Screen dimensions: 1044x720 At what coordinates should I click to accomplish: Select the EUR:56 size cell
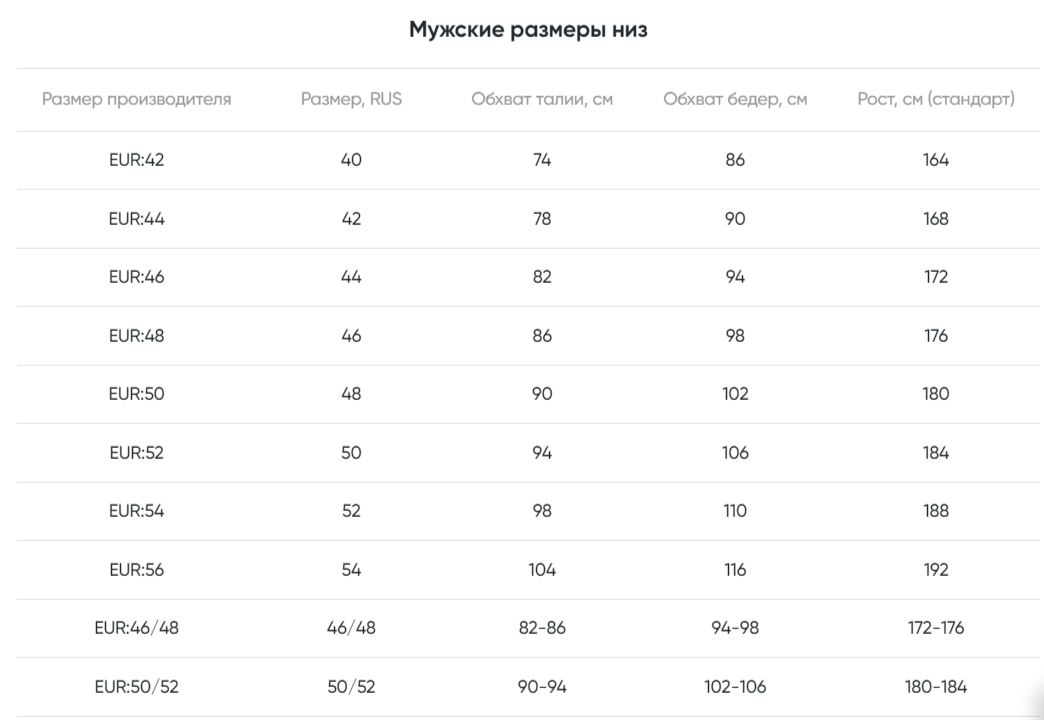136,569
